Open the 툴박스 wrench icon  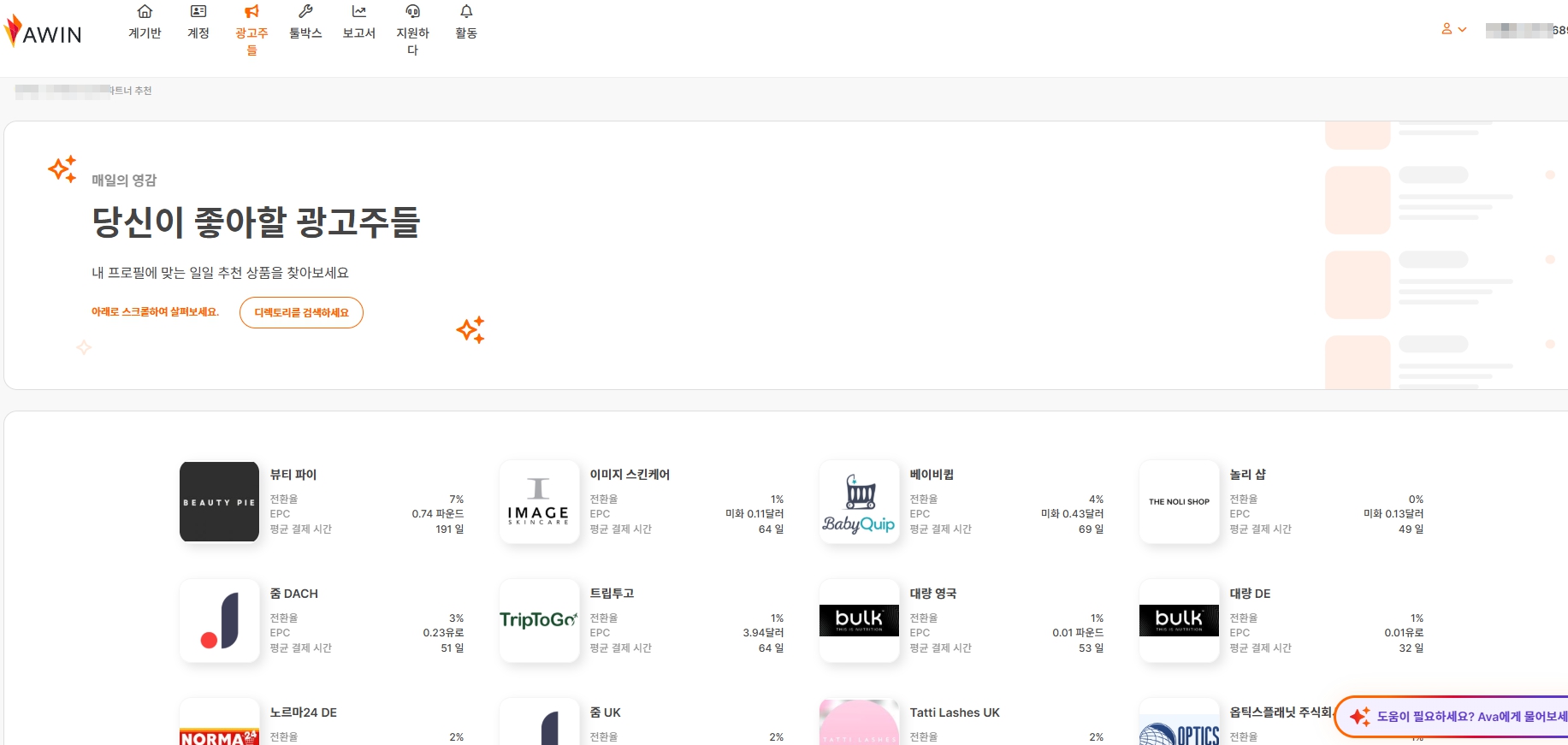[305, 11]
